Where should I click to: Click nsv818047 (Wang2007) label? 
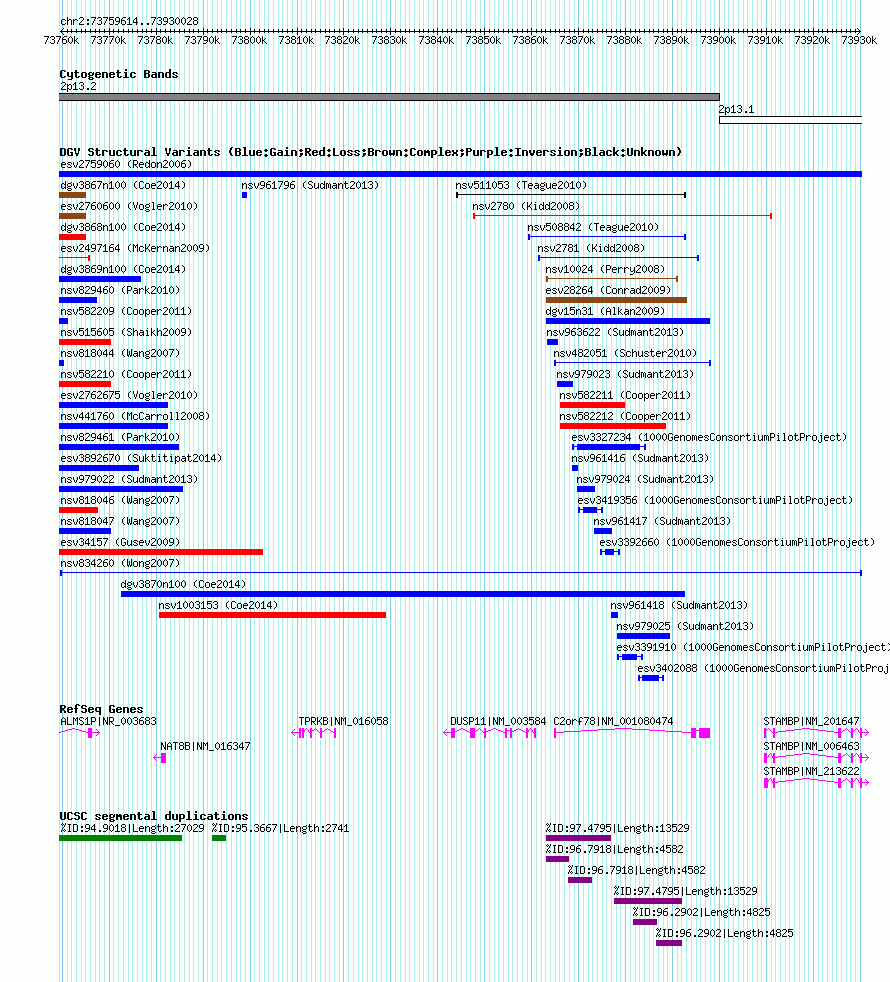120,521
